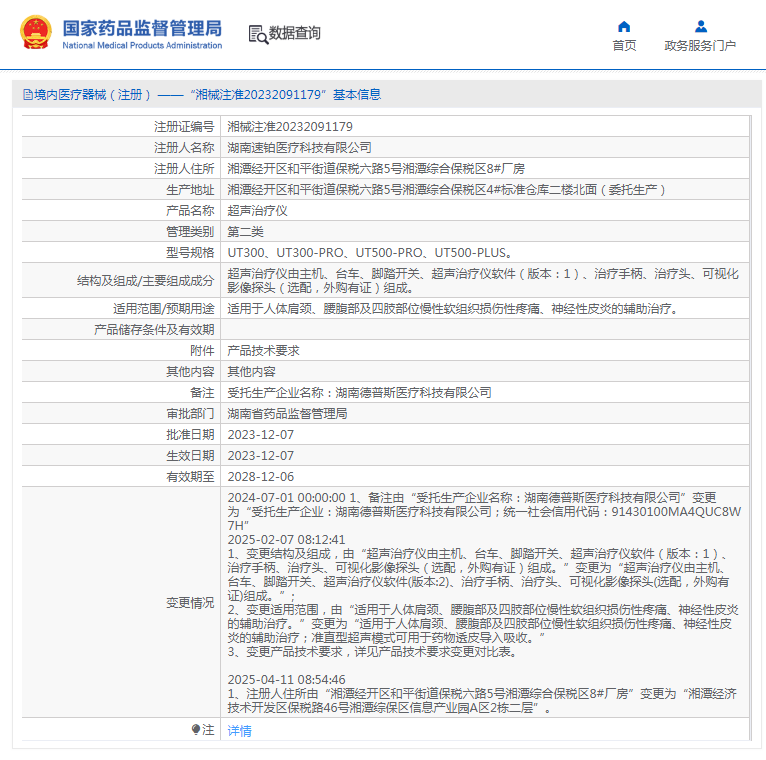Click the 管理类别 row label
The width and height of the screenshot is (766, 760).
pos(190,232)
